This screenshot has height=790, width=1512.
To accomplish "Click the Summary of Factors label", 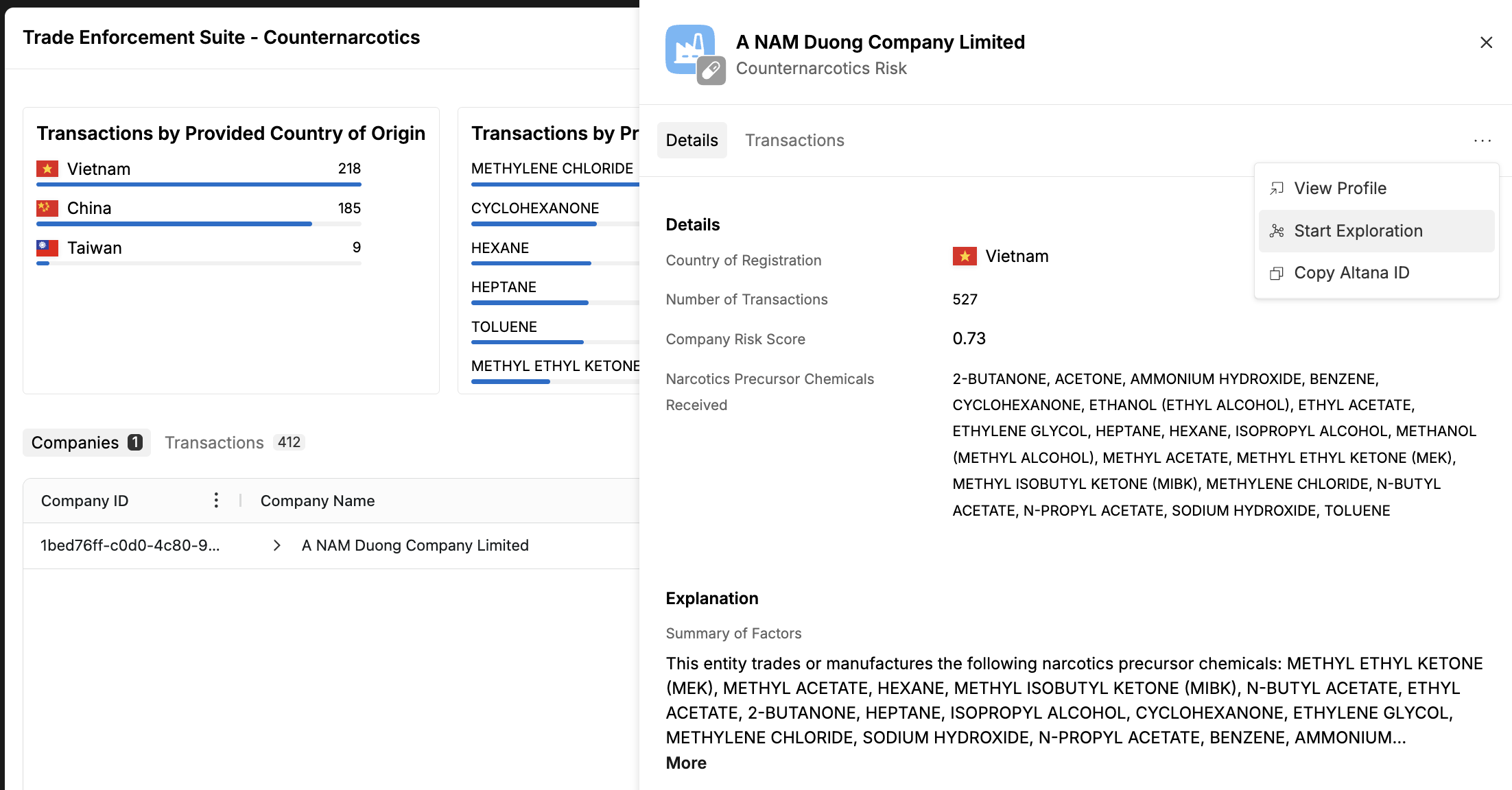I will [733, 634].
